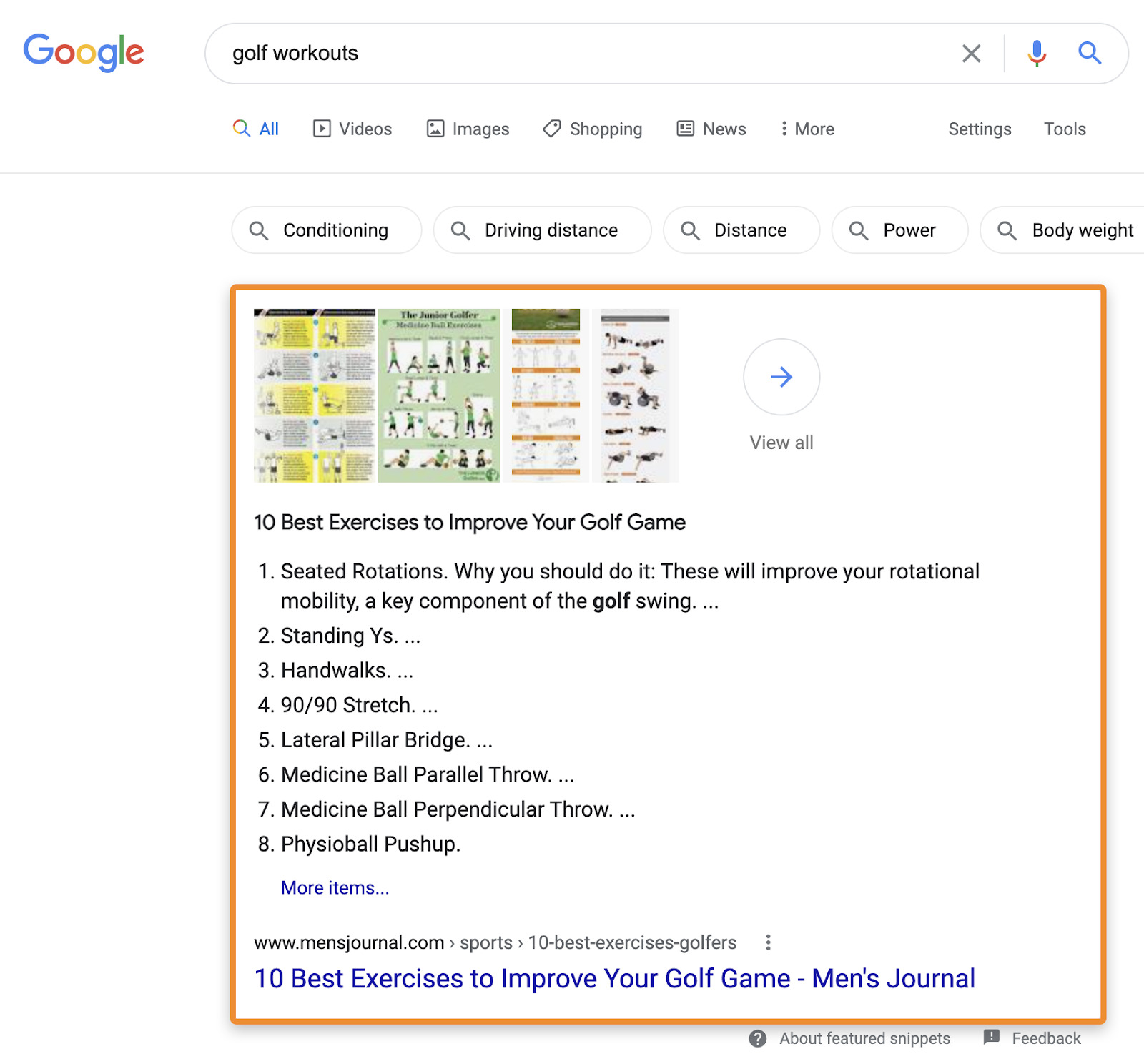Click the Feedback flag icon

992,1038
